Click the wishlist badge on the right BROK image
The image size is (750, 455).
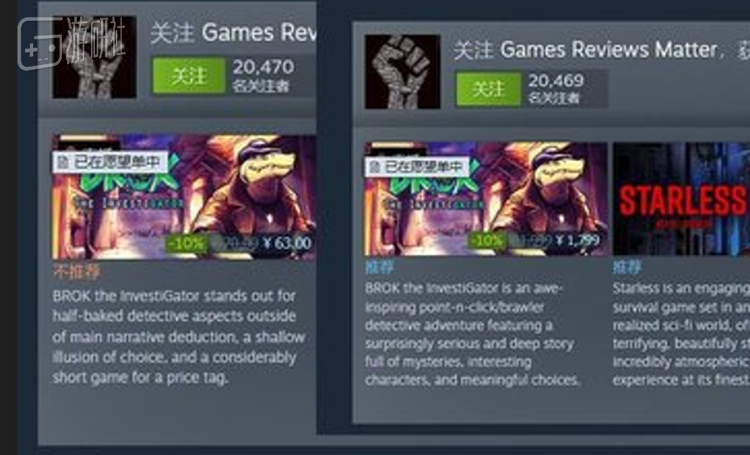point(417,167)
